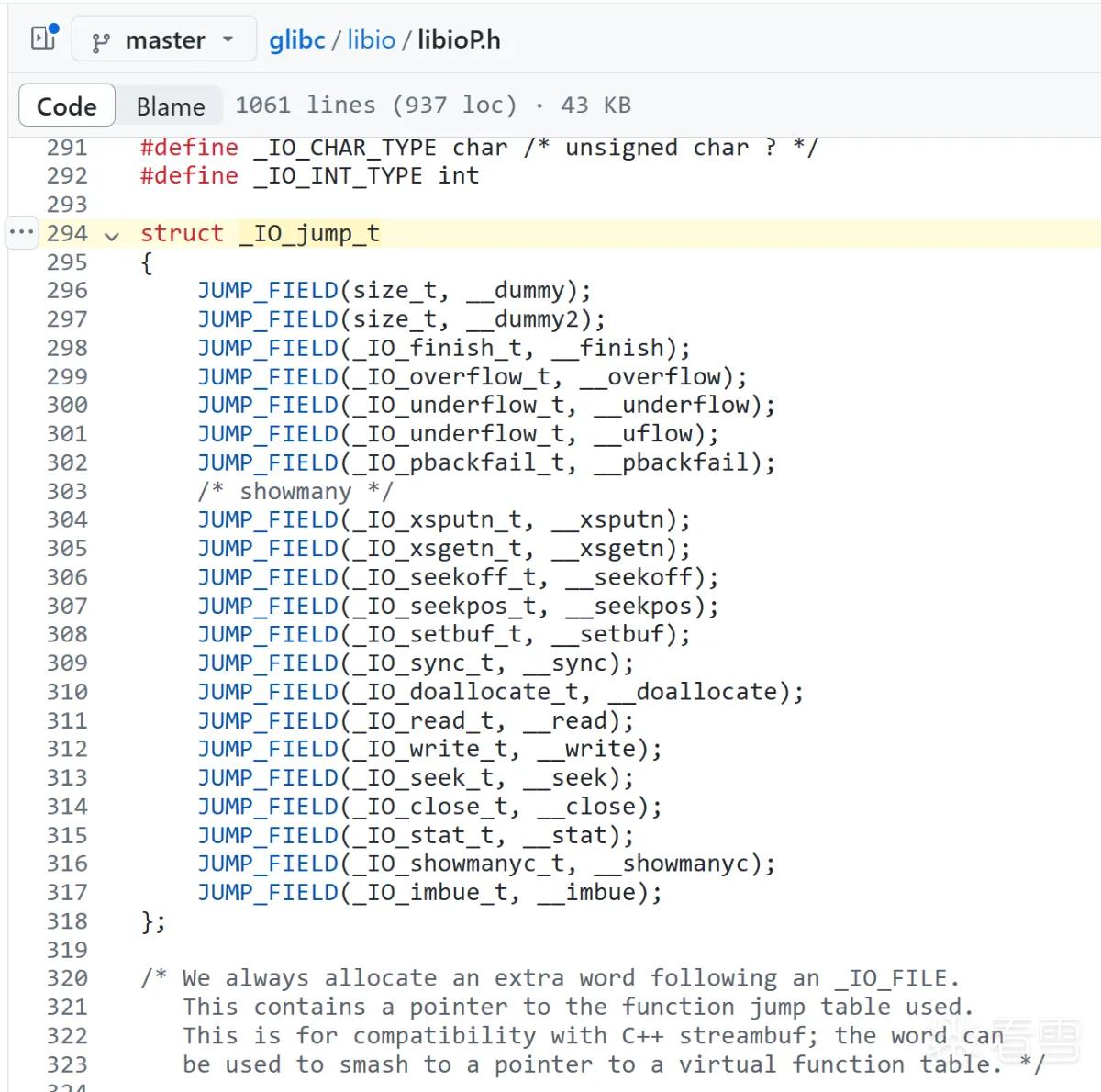This screenshot has height=1092, width=1101.
Task: Click the libioP.h filename in breadcrumb
Action: coord(459,39)
